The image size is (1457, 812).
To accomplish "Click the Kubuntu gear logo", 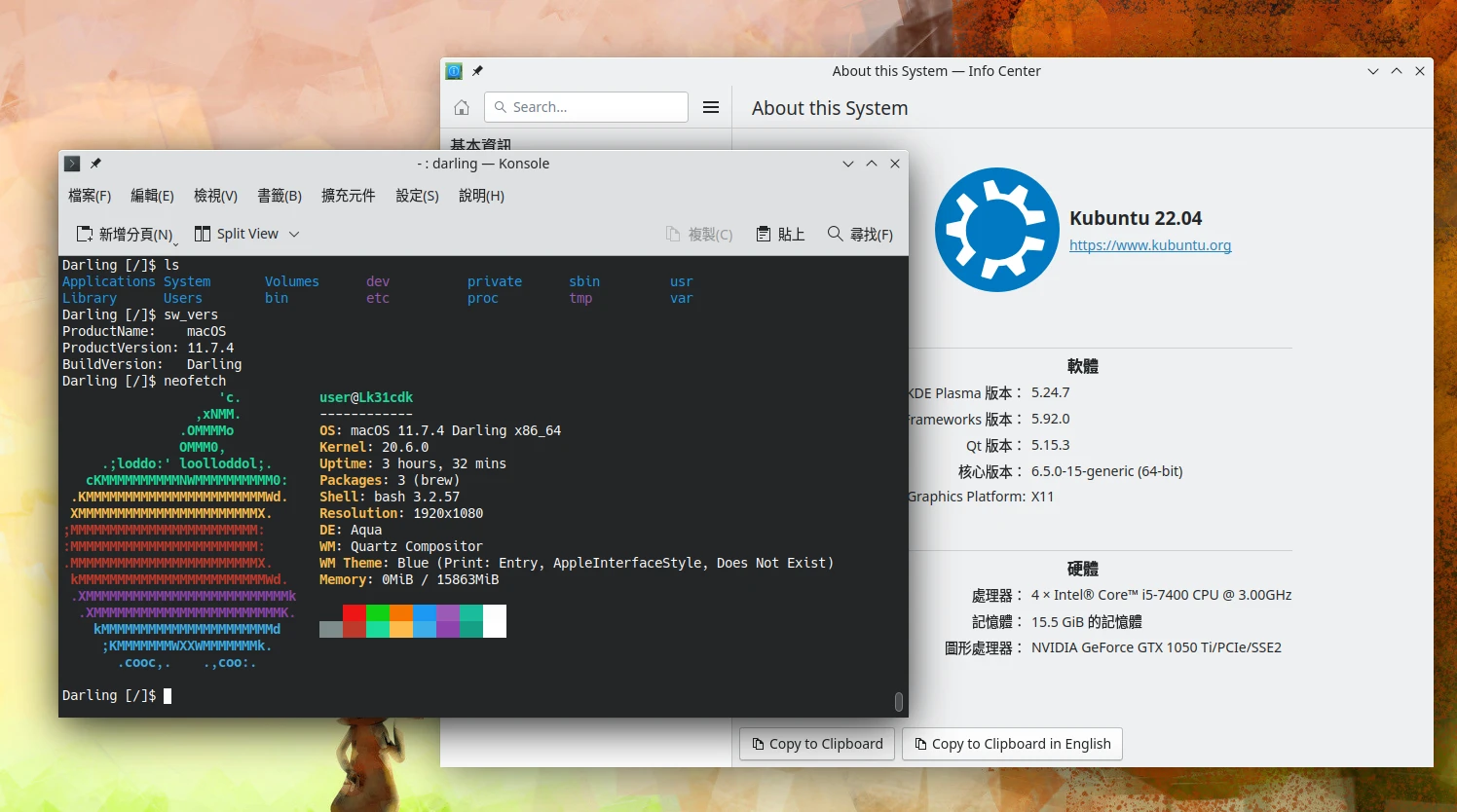I will point(996,230).
